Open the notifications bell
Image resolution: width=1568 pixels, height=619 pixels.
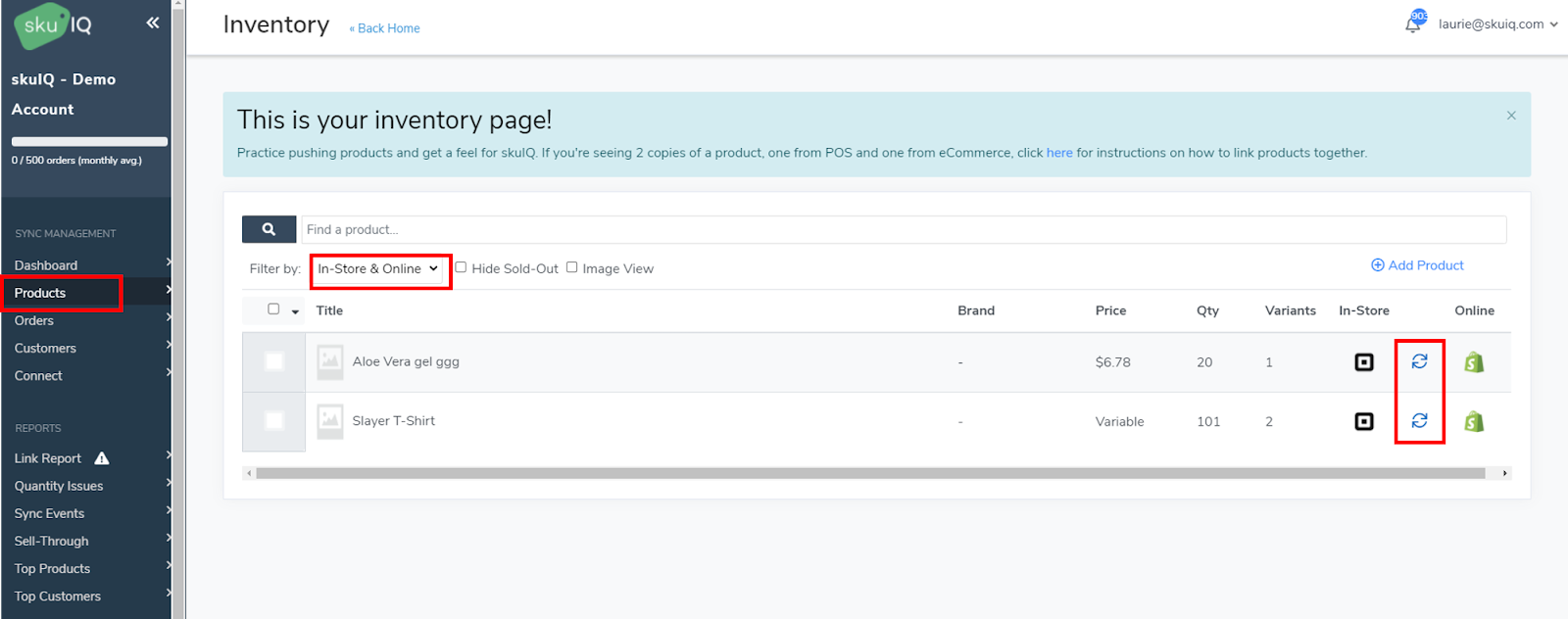[x=1413, y=24]
